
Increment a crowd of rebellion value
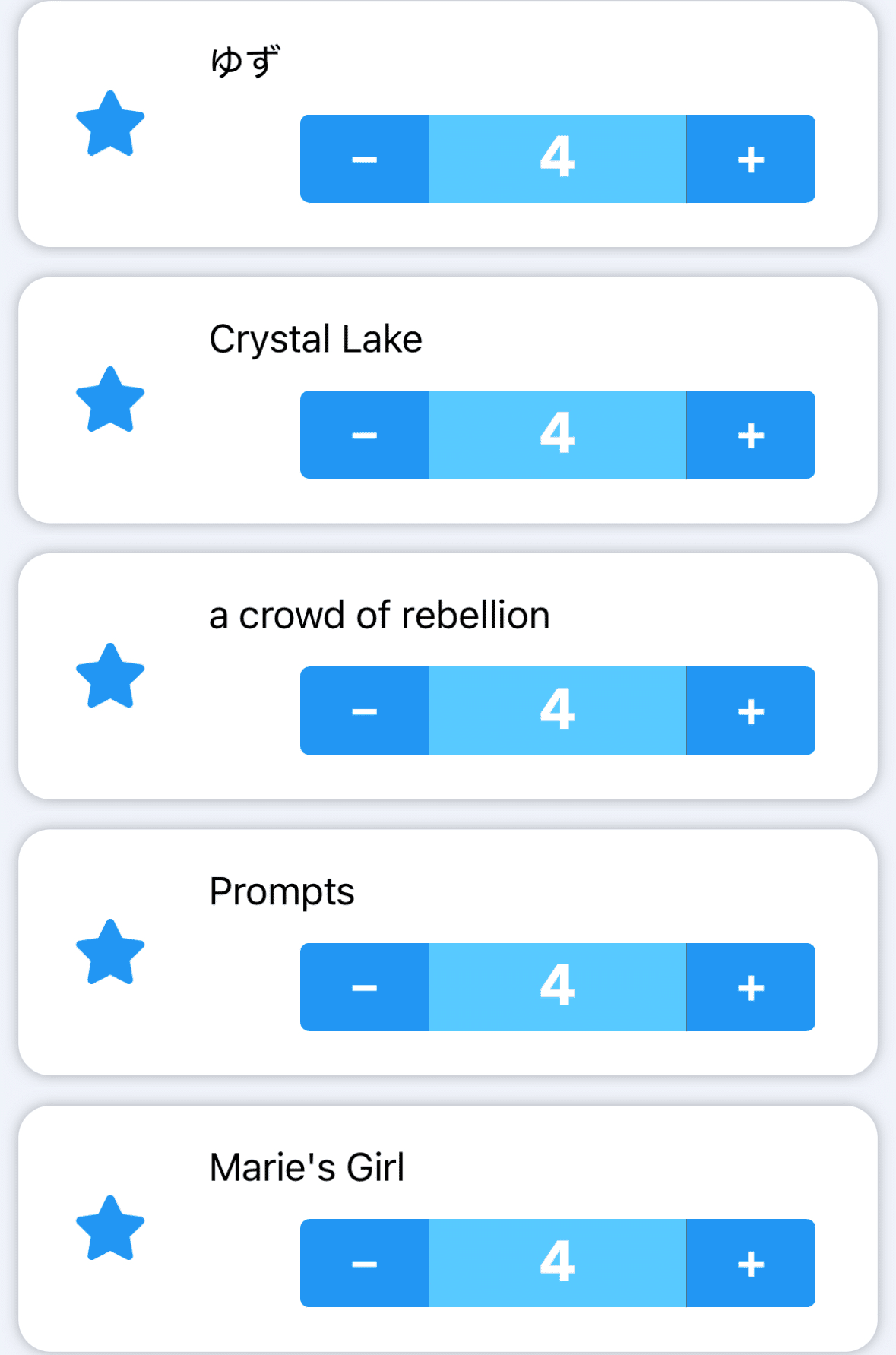[x=750, y=711]
